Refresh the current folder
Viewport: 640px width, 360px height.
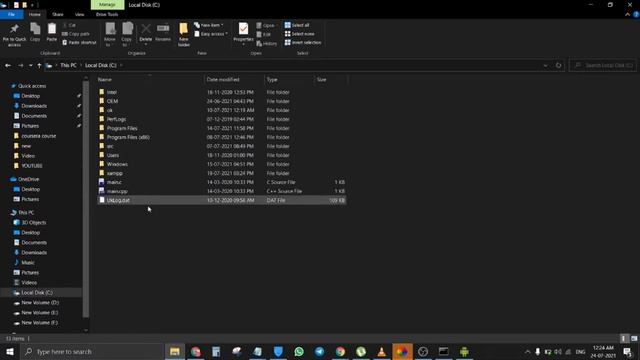click(558, 65)
